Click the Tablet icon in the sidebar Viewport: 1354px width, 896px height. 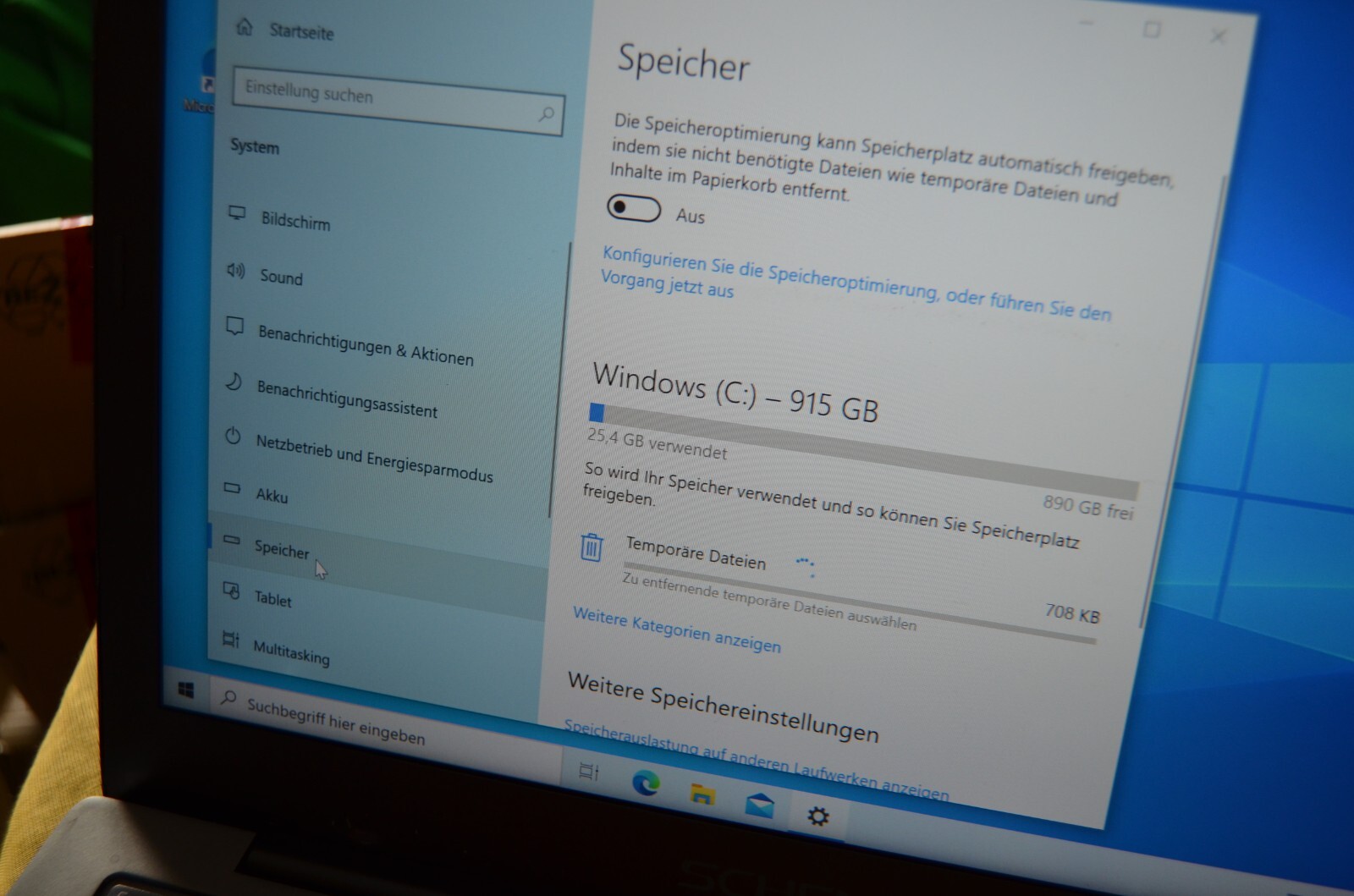tap(230, 591)
